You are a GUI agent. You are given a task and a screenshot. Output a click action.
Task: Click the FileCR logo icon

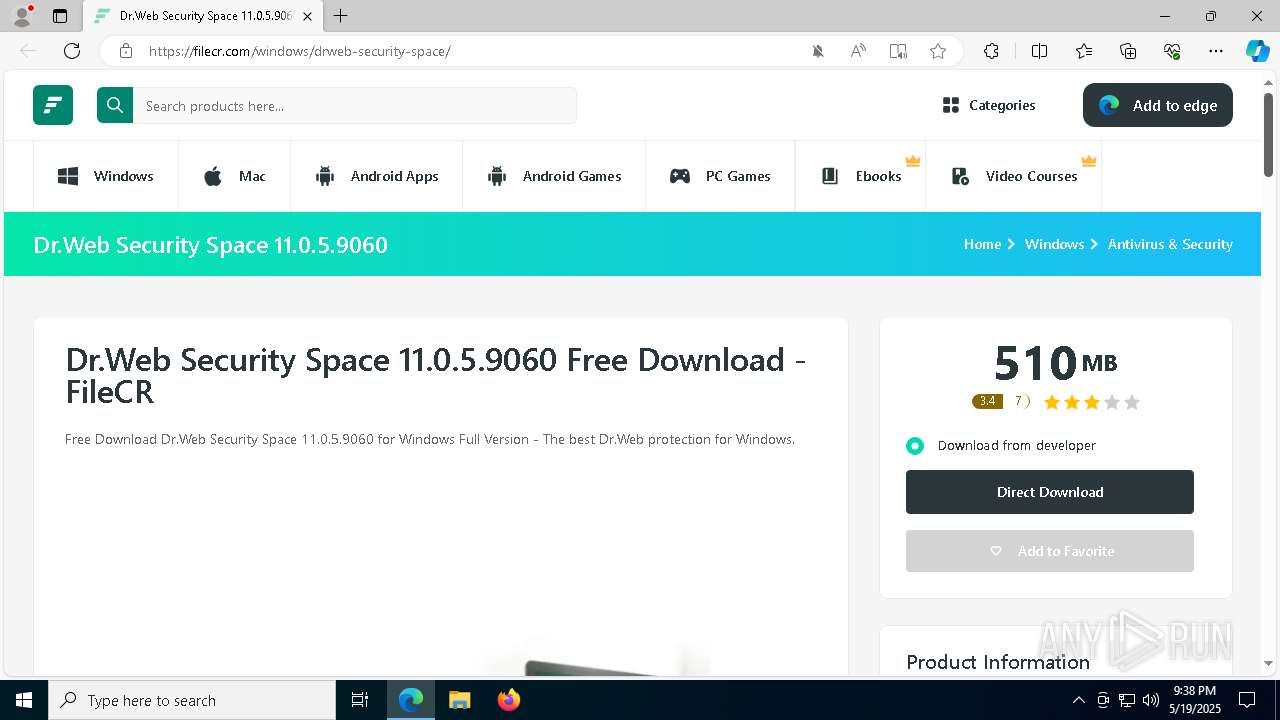pos(53,105)
